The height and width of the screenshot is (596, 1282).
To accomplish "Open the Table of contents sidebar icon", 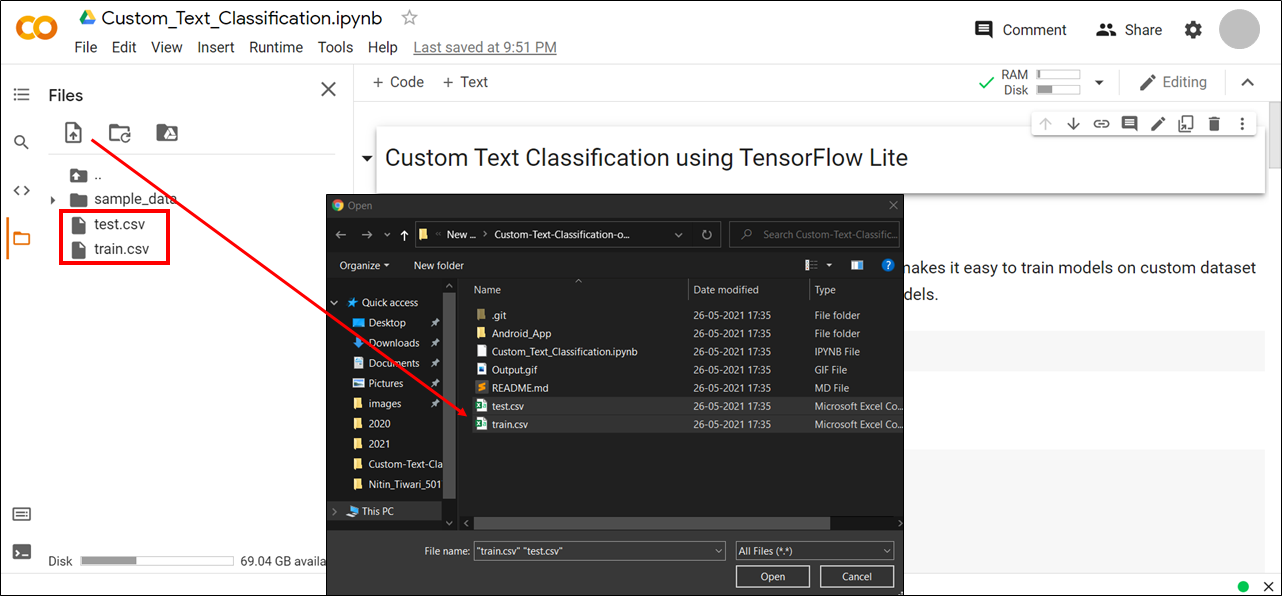I will 21,95.
